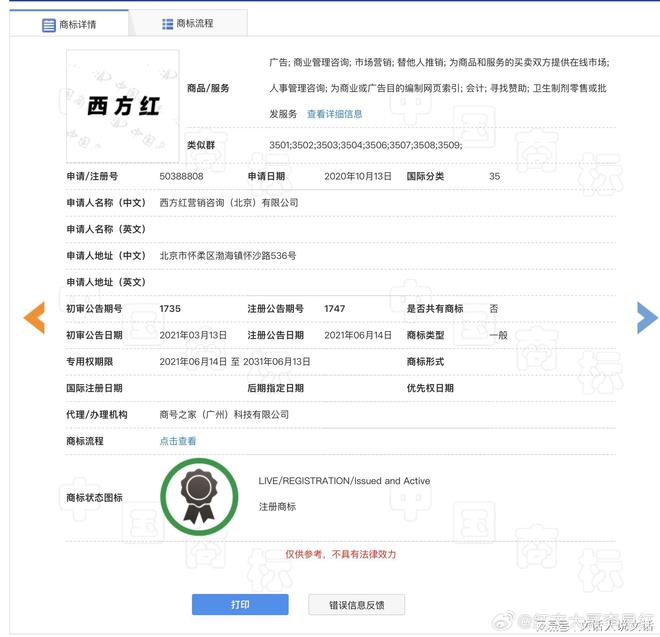Click the 专用权期限 label
This screenshot has height=637, width=660.
pyautogui.click(x=90, y=362)
